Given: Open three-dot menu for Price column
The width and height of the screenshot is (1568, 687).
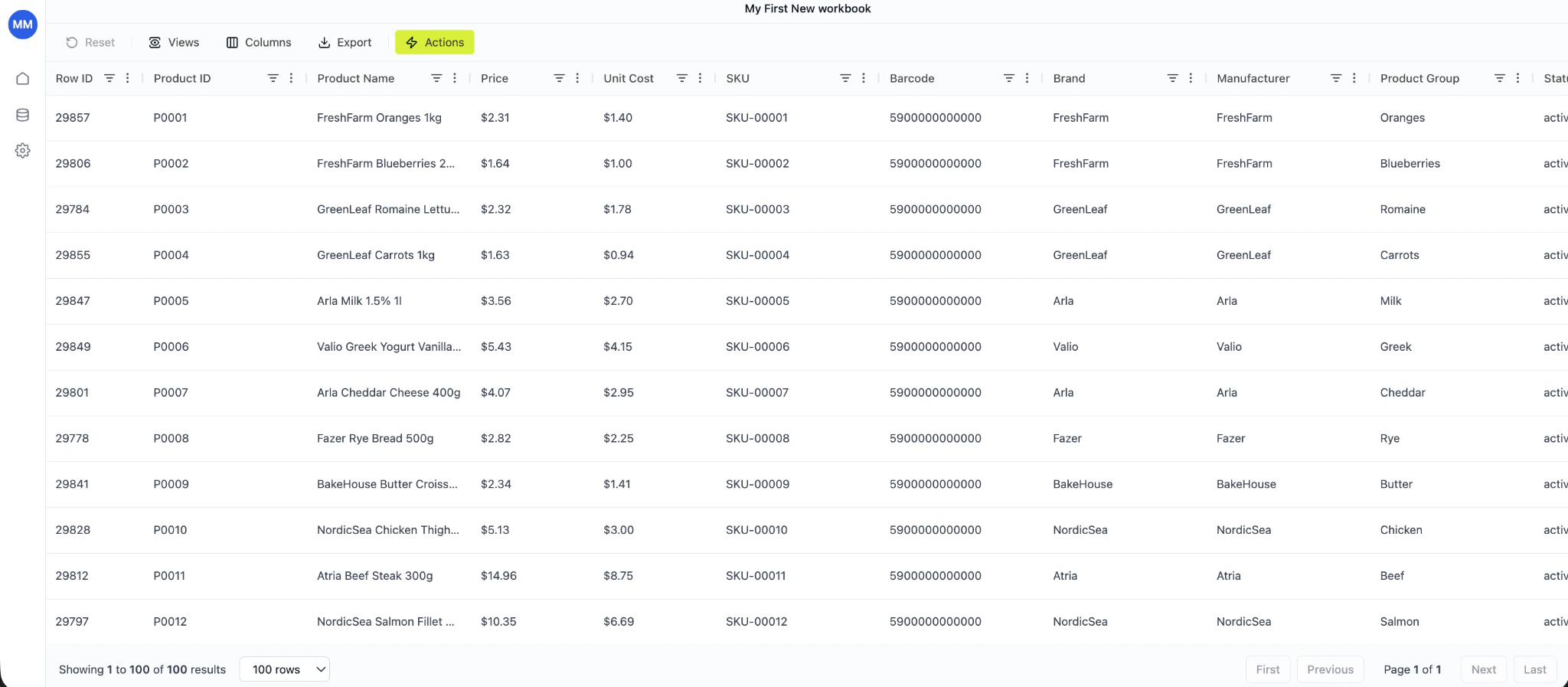Looking at the screenshot, I should tap(577, 78).
